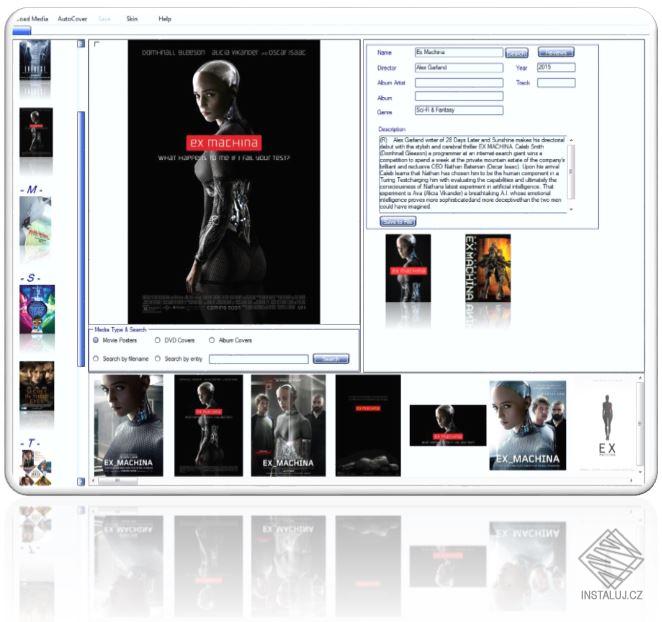This screenshot has width=662, height=622.
Task: Click the down arrow icon at media list bottom
Action: 81,481
